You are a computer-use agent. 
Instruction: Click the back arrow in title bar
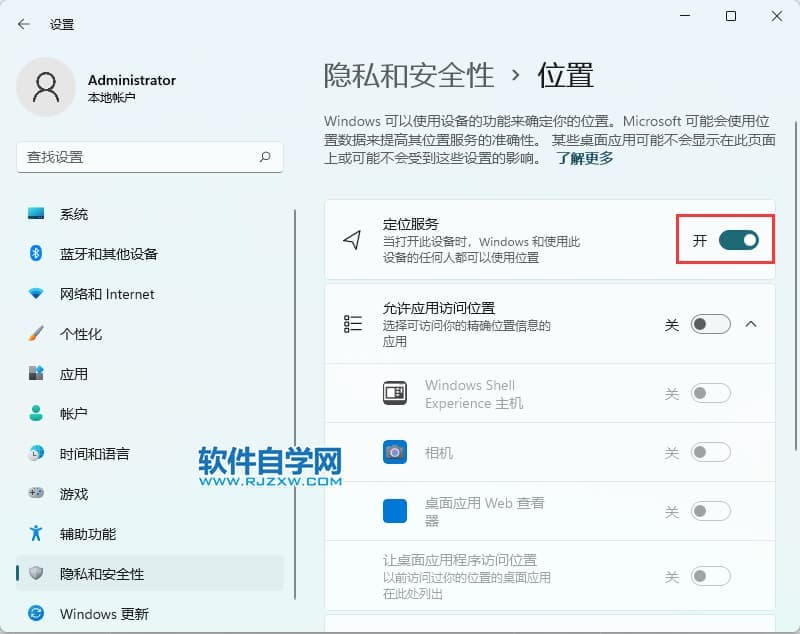point(24,23)
